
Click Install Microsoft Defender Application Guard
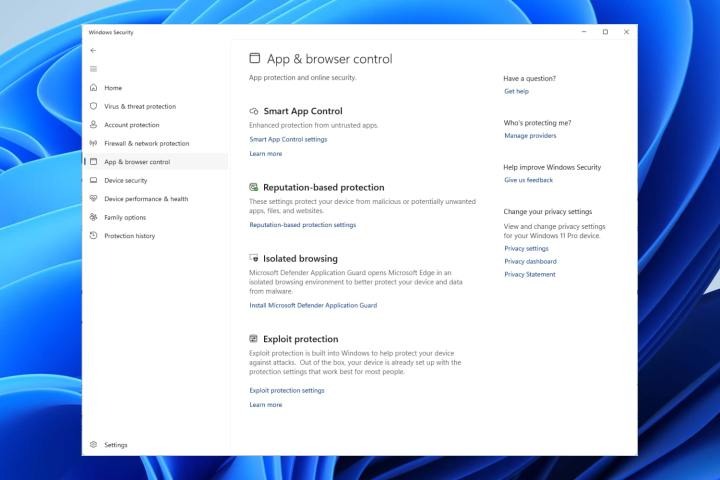(x=313, y=305)
